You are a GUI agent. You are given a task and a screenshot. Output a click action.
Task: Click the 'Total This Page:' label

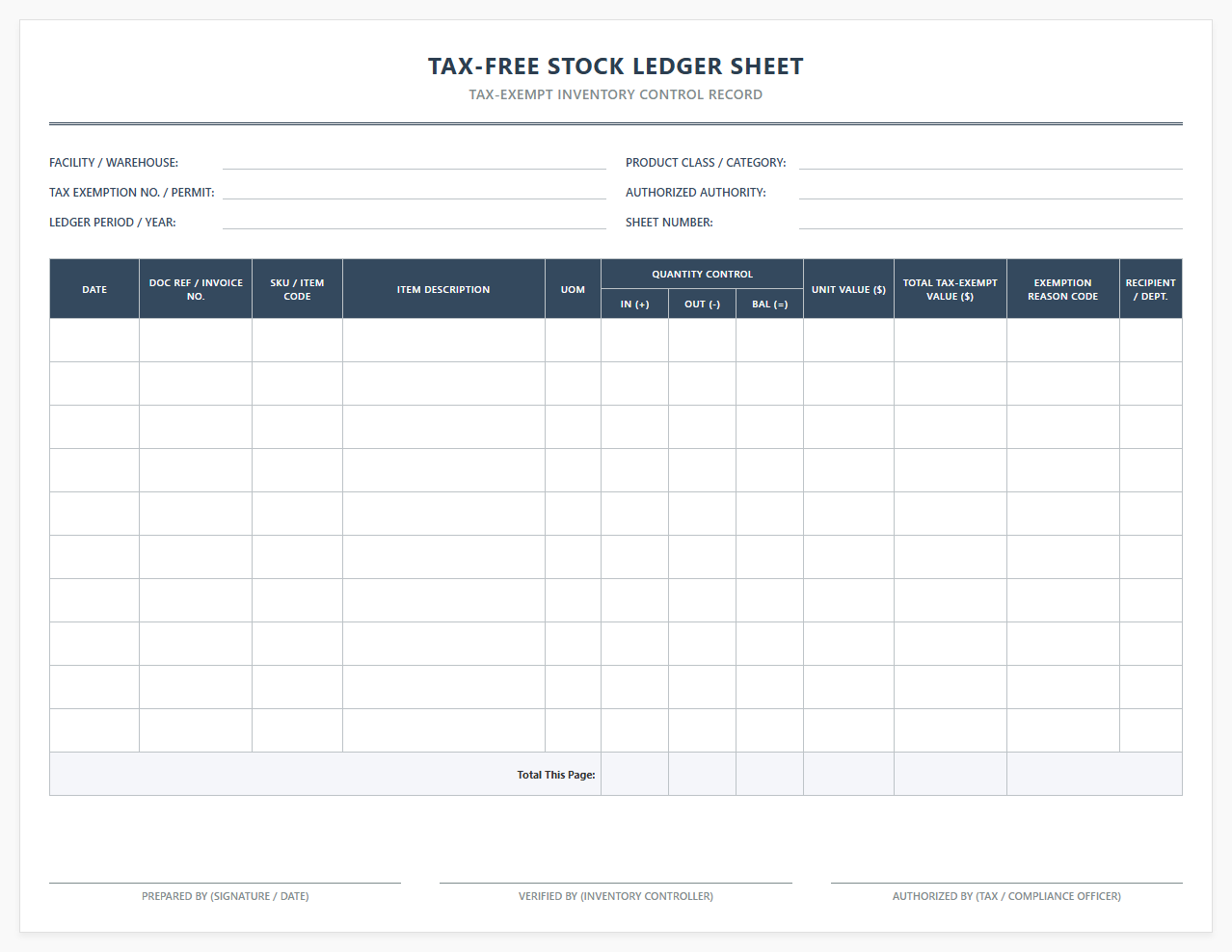pos(556,775)
